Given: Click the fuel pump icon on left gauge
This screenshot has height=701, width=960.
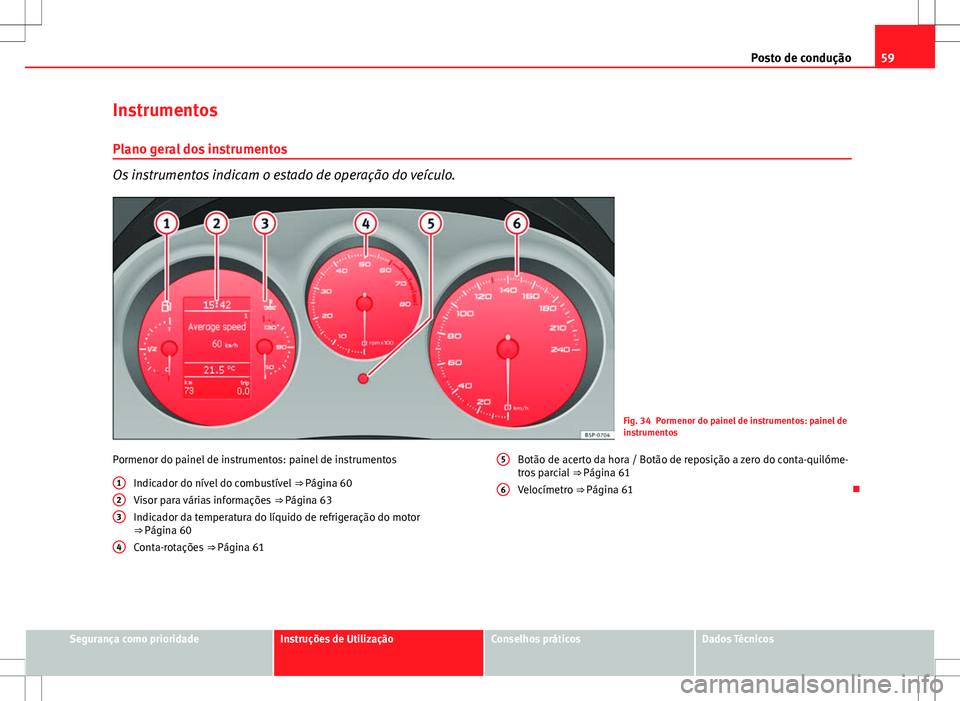Looking at the screenshot, I should click(x=166, y=306).
